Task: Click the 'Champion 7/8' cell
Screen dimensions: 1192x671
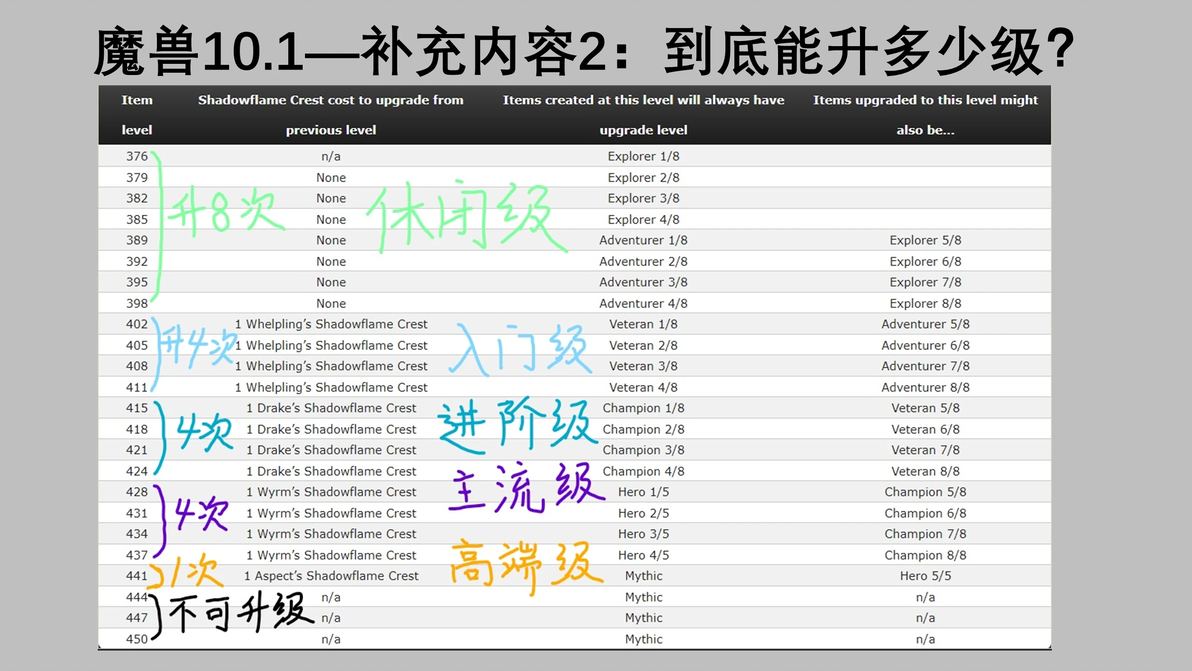Action: tap(925, 534)
